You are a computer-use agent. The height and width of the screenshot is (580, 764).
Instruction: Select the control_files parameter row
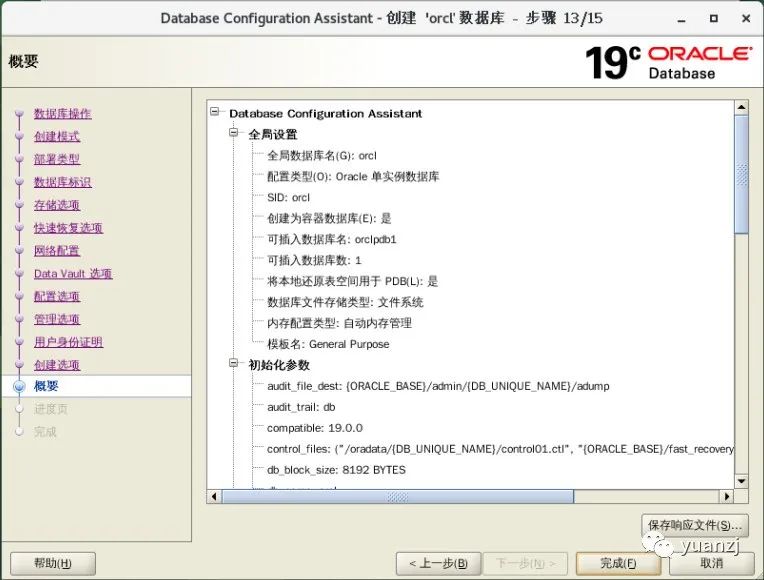coord(500,449)
